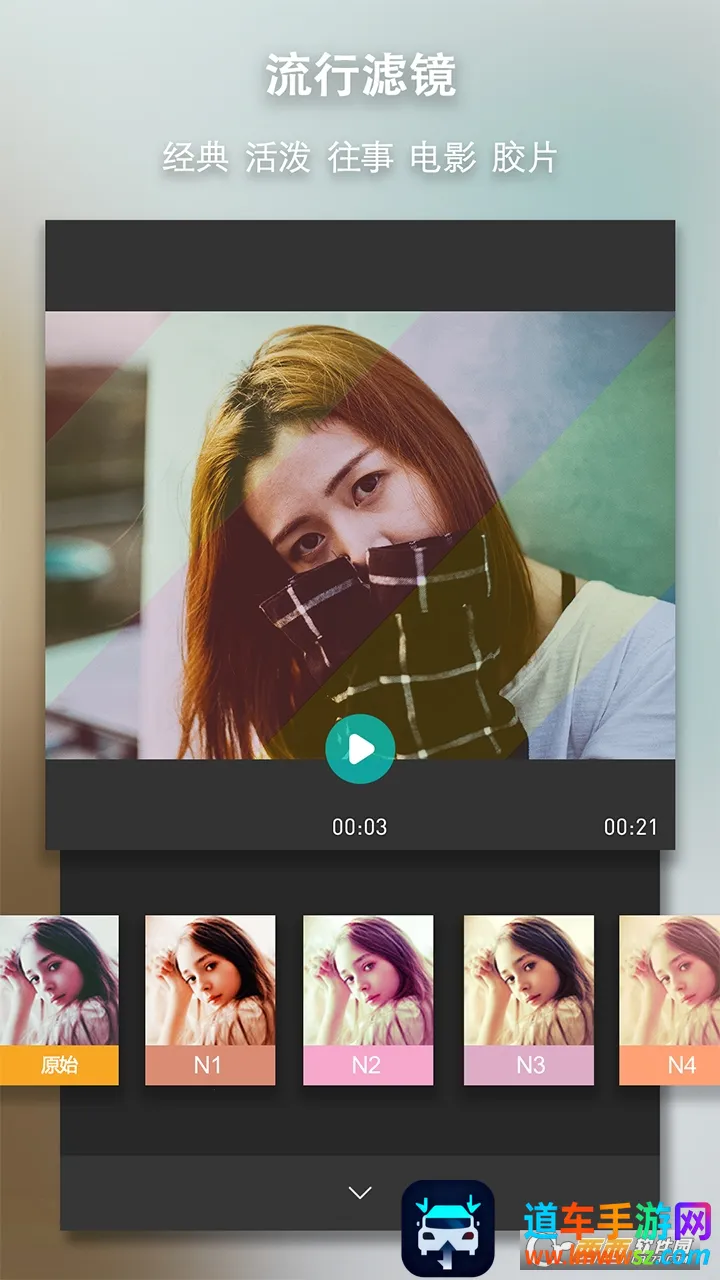Screen dimensions: 720x1280
Task: Apply the N1 filter thumbnail image
Action: pyautogui.click(x=210, y=980)
